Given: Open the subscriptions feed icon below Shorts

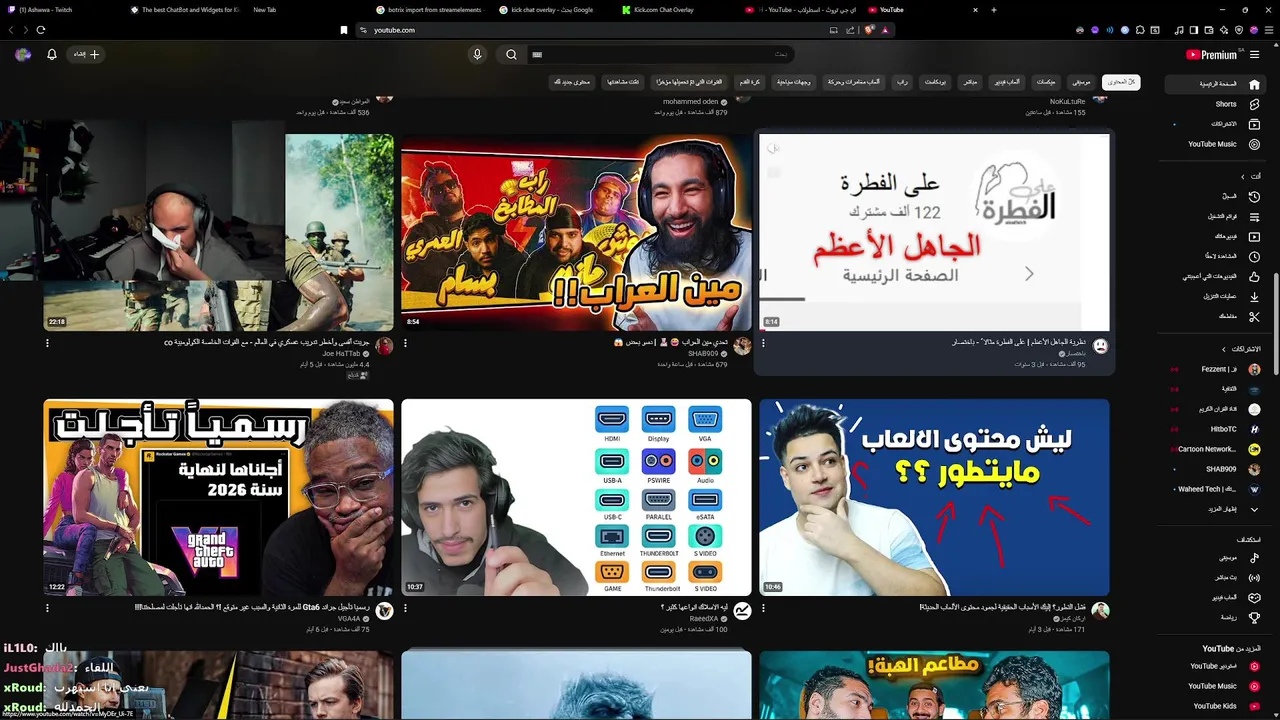Looking at the screenshot, I should coord(1254,124).
